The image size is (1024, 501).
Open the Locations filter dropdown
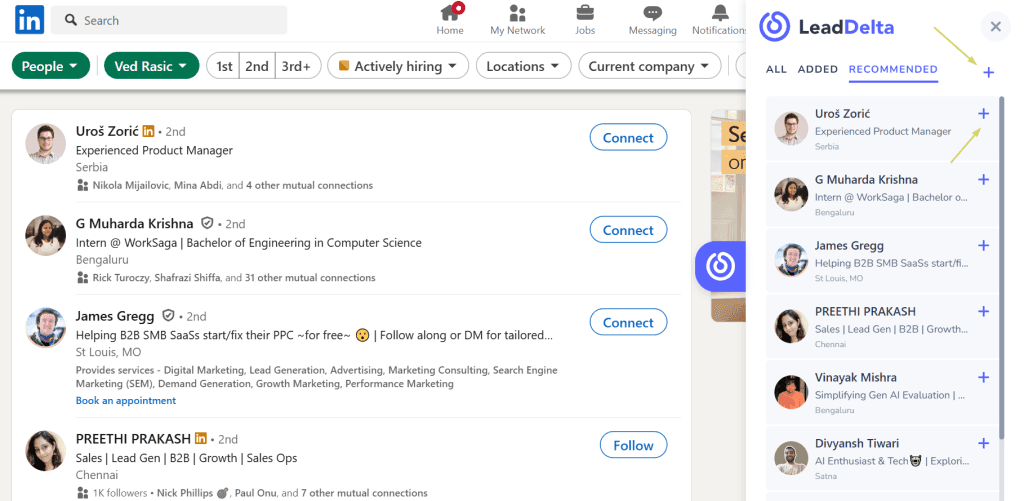524,66
